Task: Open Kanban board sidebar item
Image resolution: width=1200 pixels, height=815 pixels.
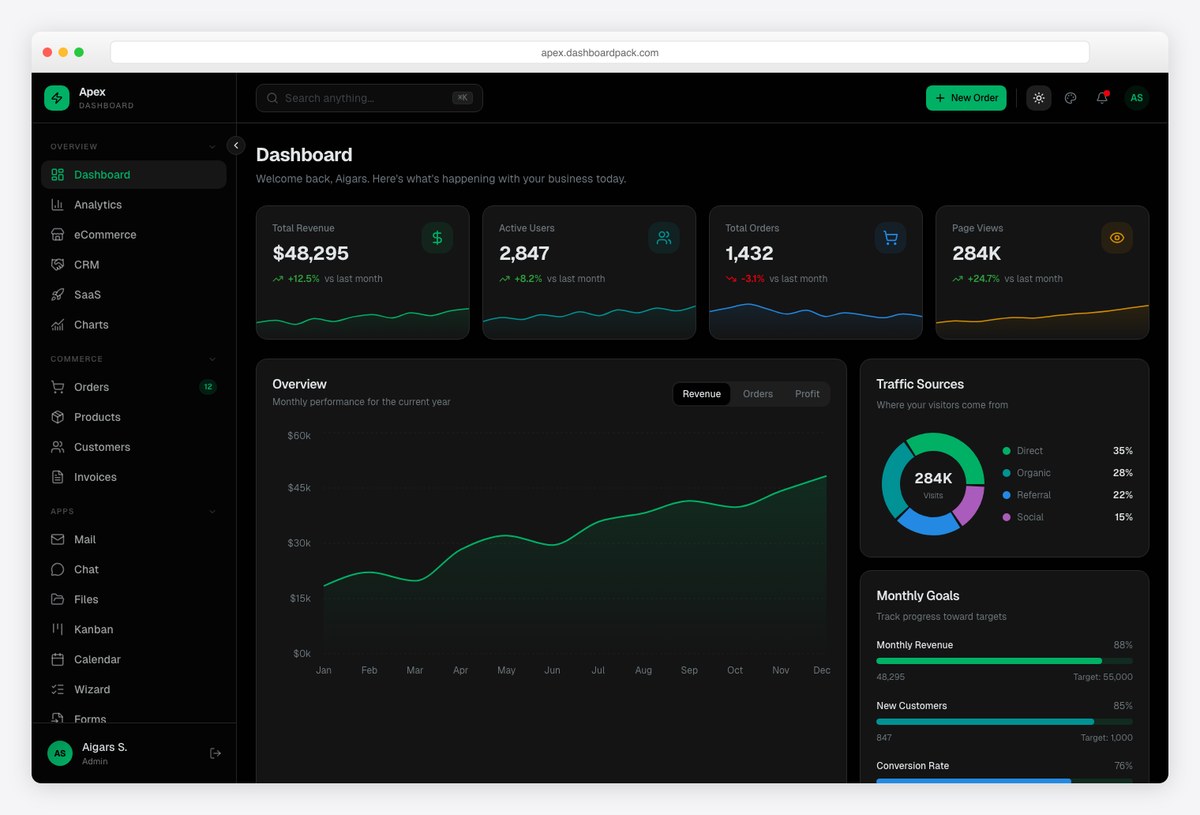Action: 134,629
